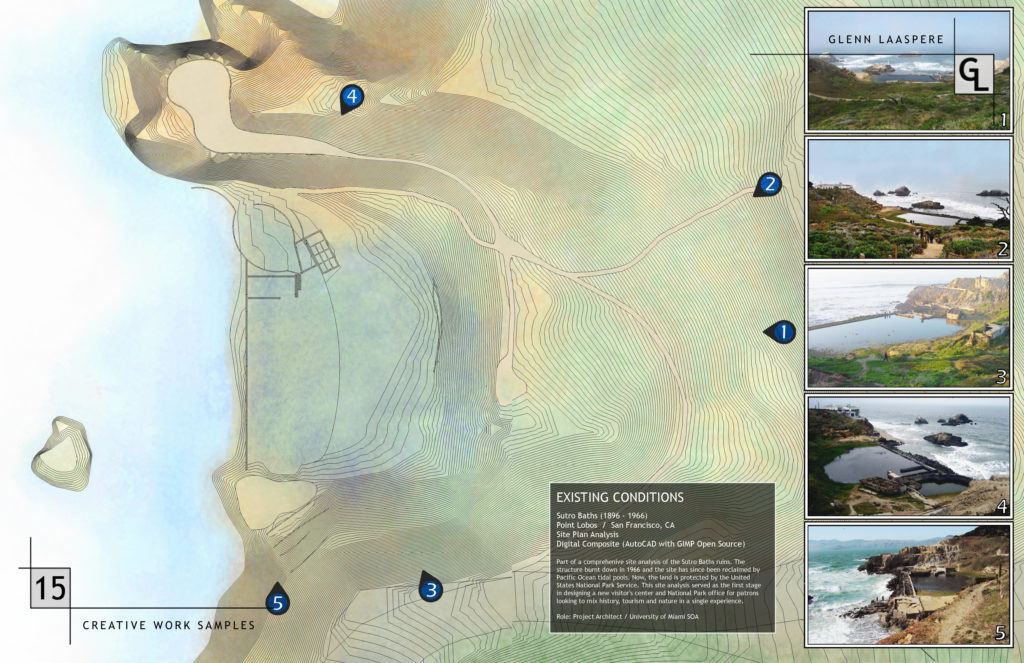Select the blue location pin numbered 4
This screenshot has height=663, width=1024.
click(351, 97)
